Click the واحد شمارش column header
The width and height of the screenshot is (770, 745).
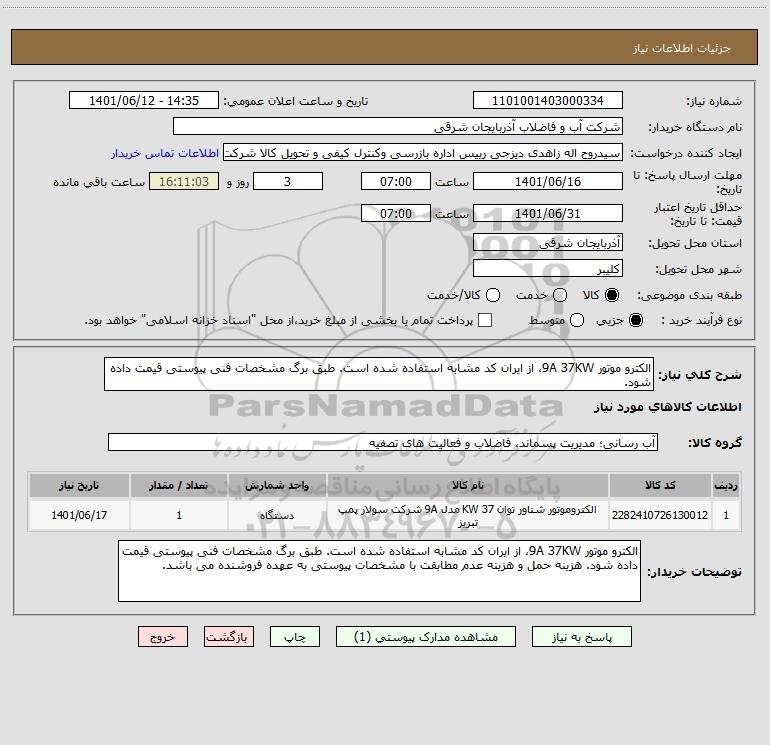(x=277, y=485)
